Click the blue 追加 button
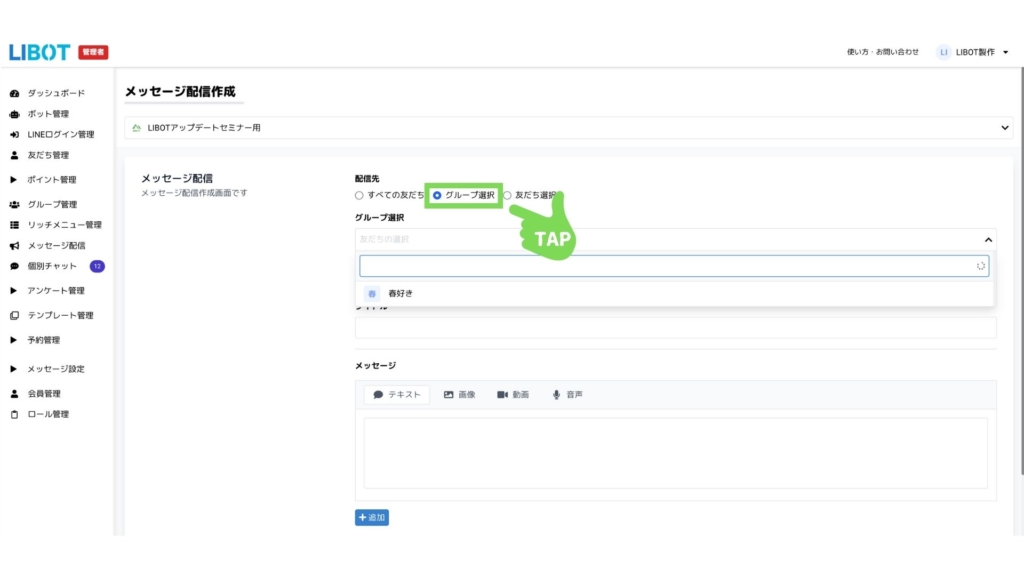 371,518
